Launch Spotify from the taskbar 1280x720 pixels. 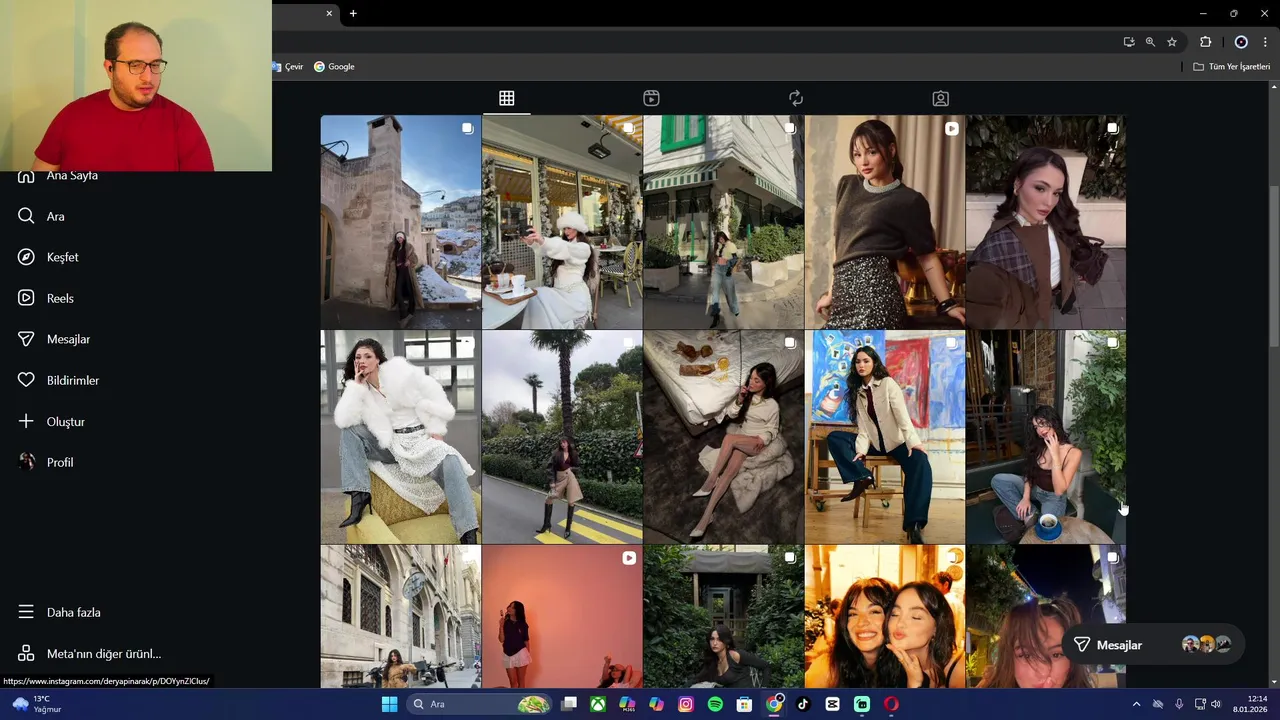(715, 704)
